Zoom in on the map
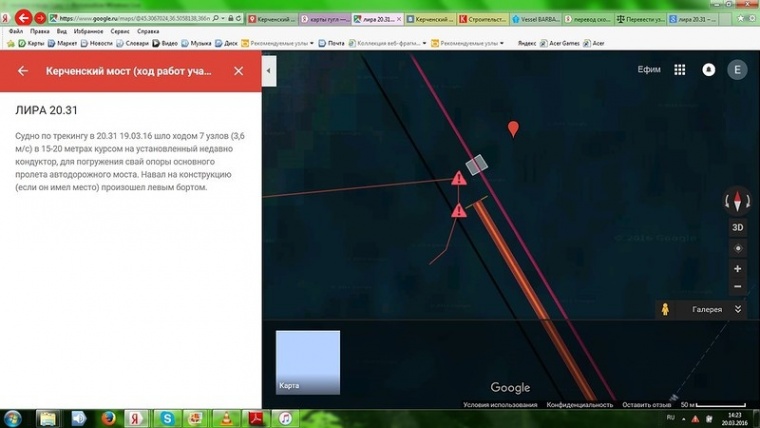This screenshot has width=760, height=428. [738, 269]
